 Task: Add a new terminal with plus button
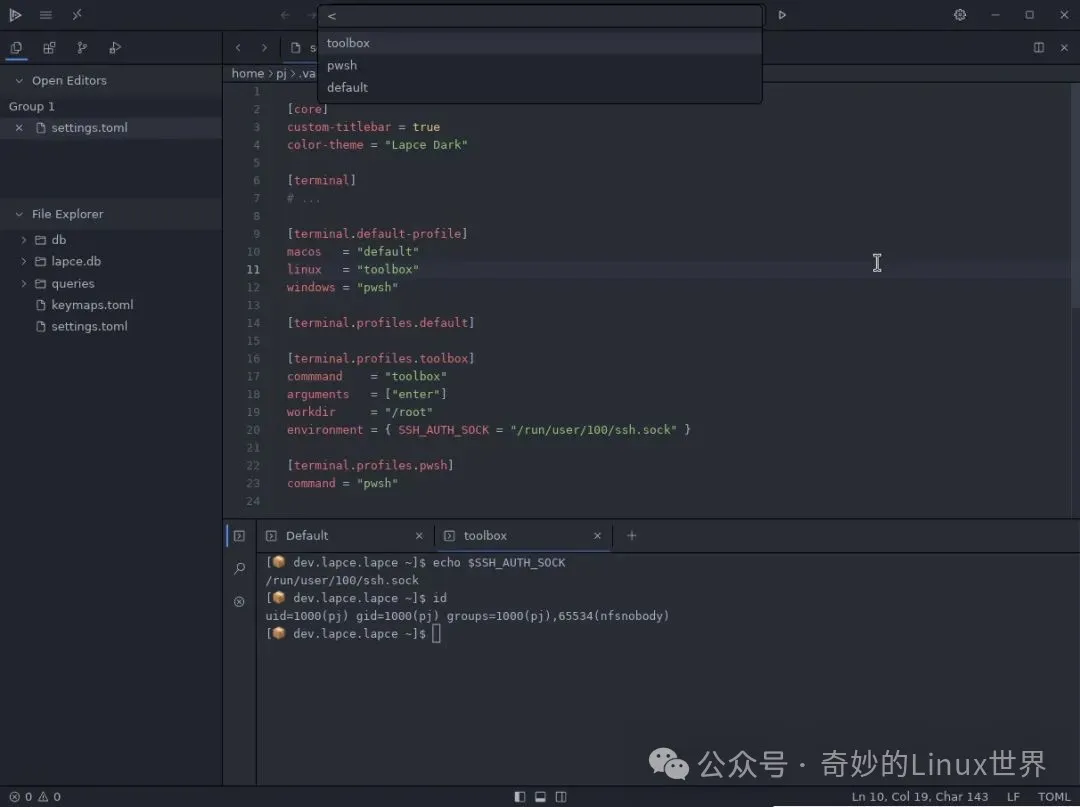tap(631, 536)
